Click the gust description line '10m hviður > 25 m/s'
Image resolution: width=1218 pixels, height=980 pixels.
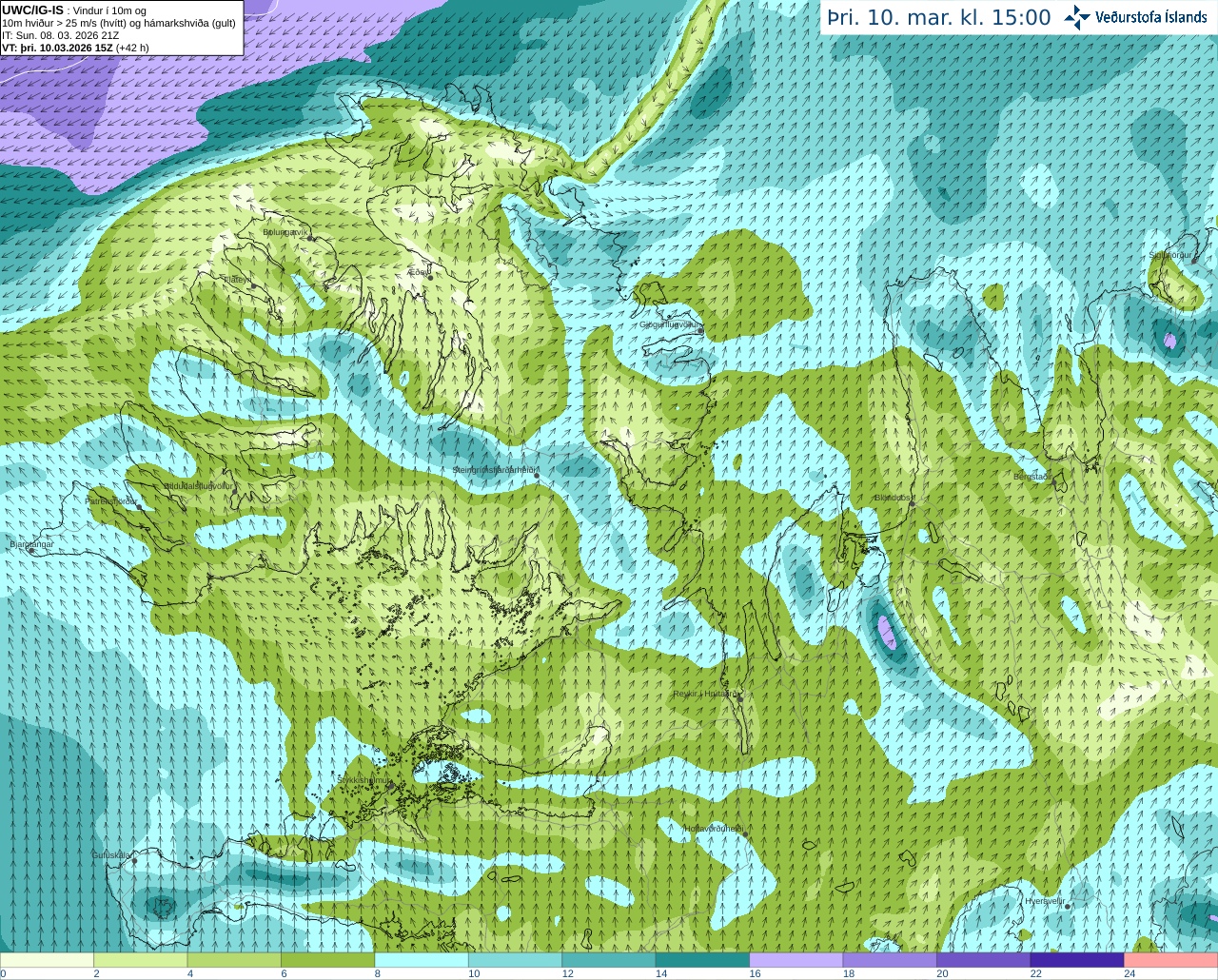(119, 23)
